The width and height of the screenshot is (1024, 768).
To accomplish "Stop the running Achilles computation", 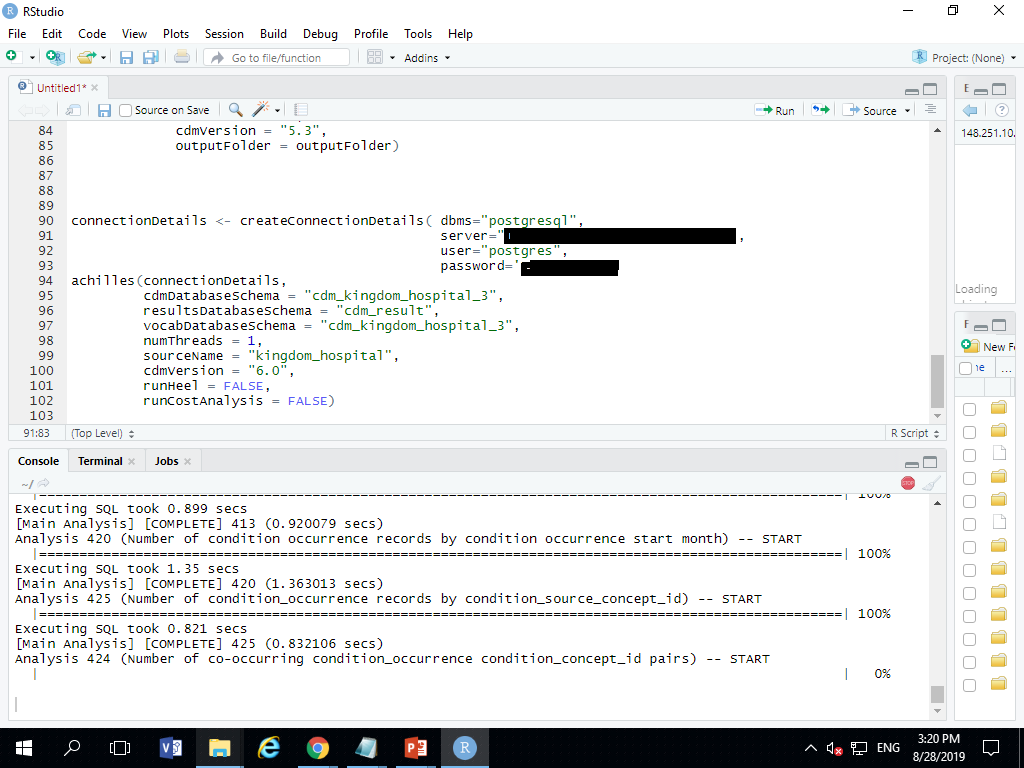I will (908, 483).
